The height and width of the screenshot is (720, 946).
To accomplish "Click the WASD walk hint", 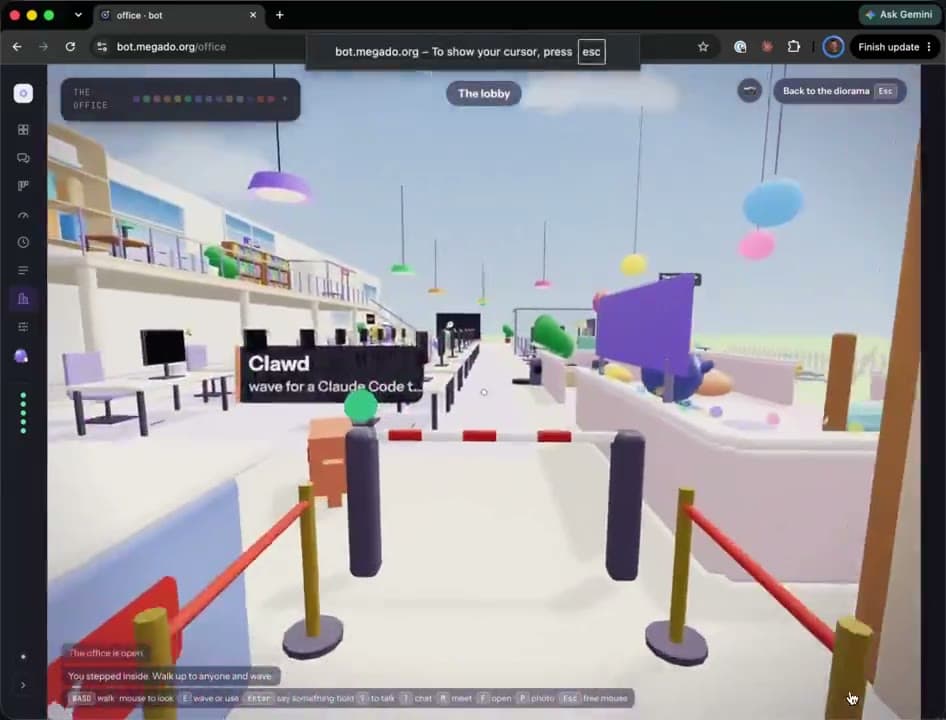I will [x=93, y=698].
